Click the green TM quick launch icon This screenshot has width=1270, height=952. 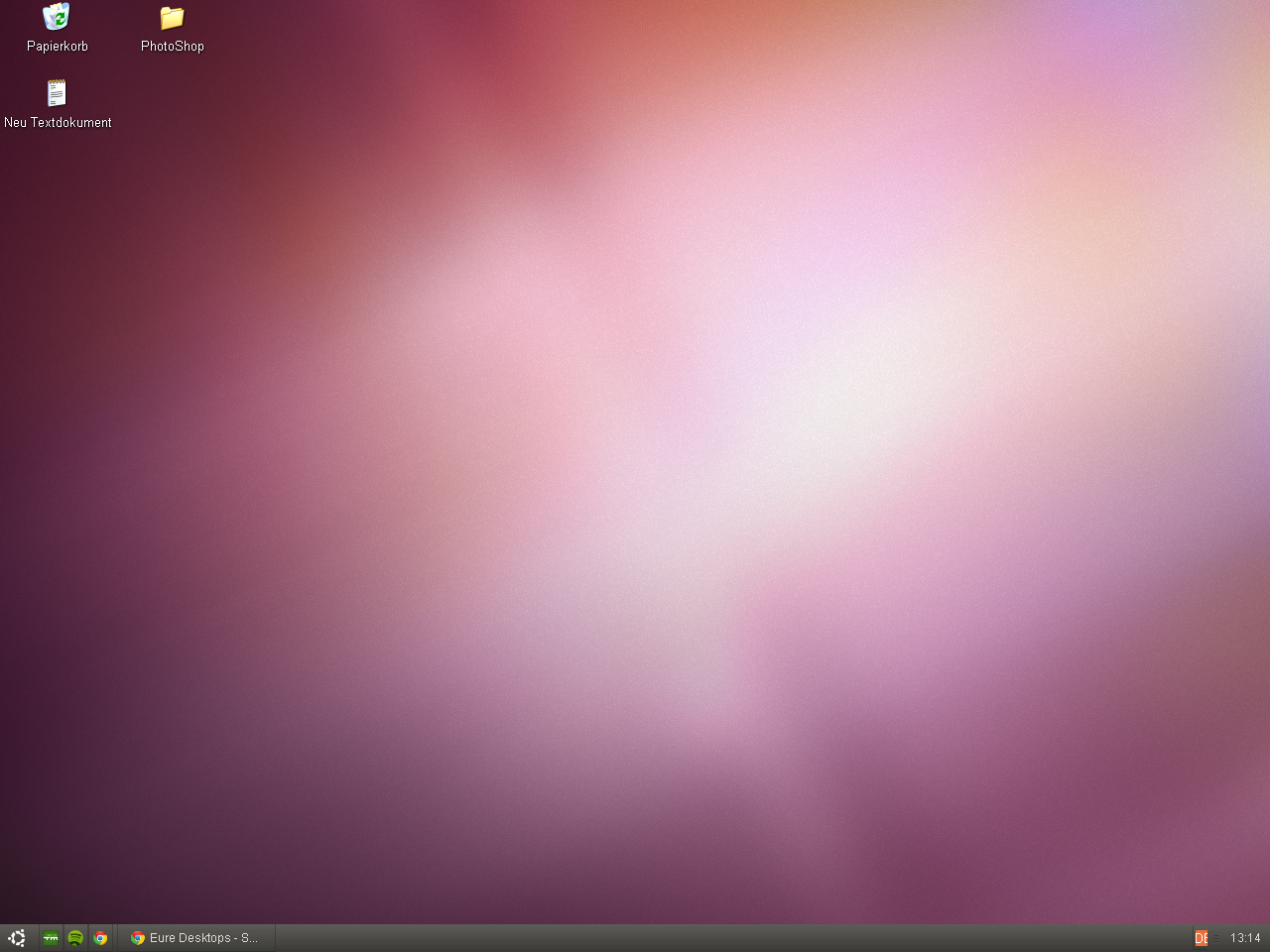[51, 937]
